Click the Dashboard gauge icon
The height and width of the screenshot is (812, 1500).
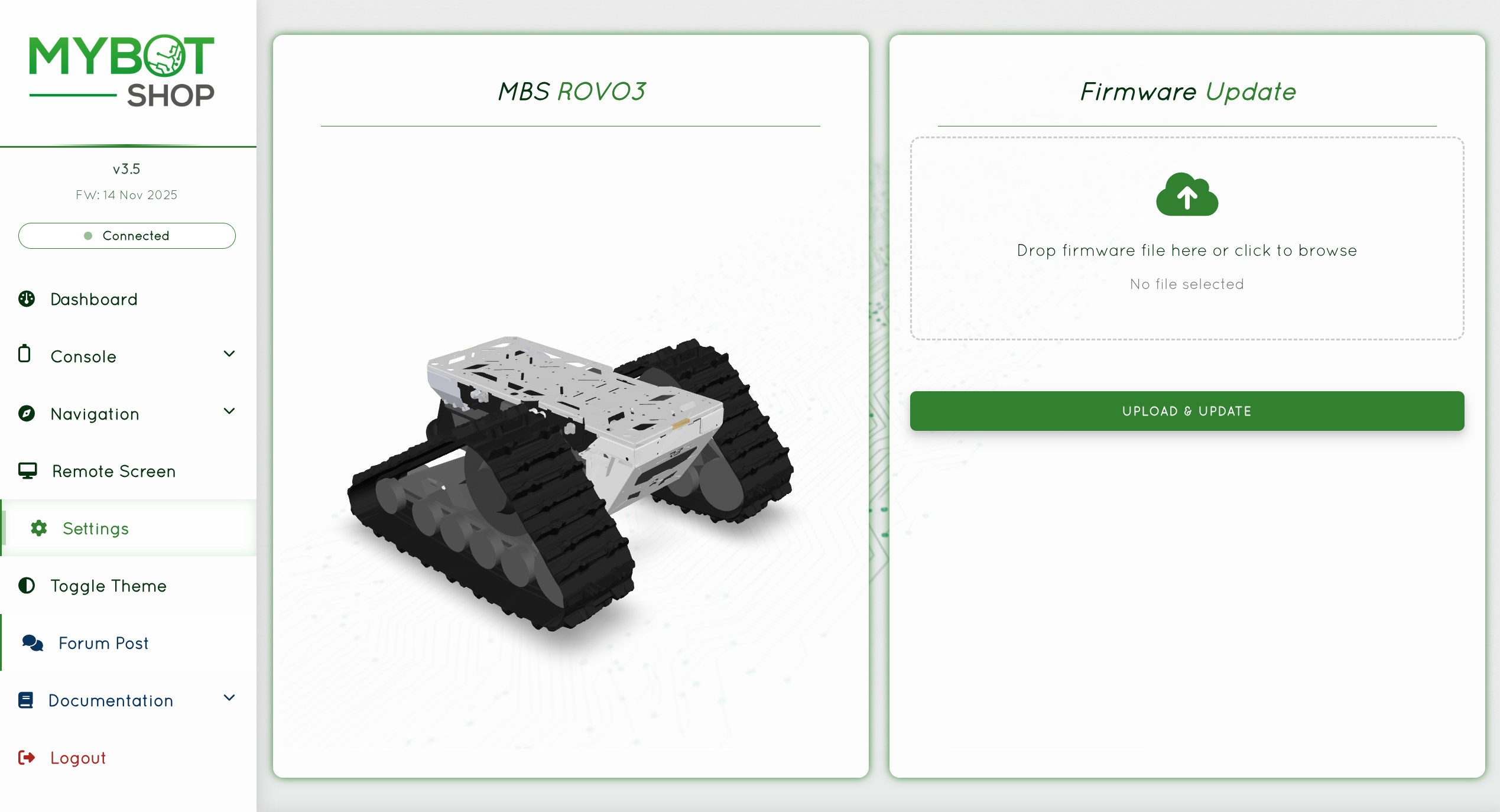pos(27,299)
